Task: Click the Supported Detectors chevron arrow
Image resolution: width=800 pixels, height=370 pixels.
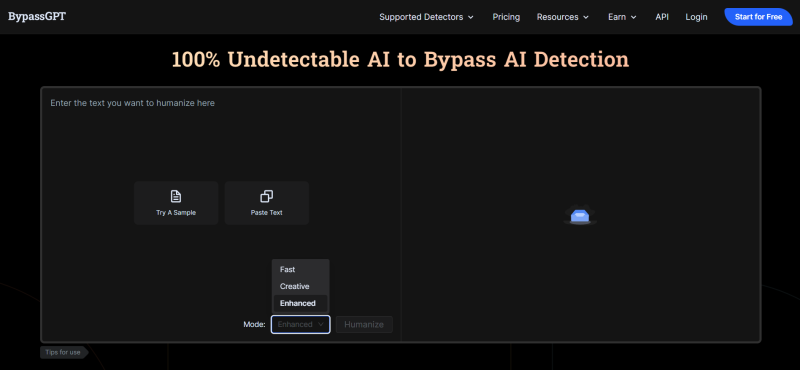Action: pos(470,17)
